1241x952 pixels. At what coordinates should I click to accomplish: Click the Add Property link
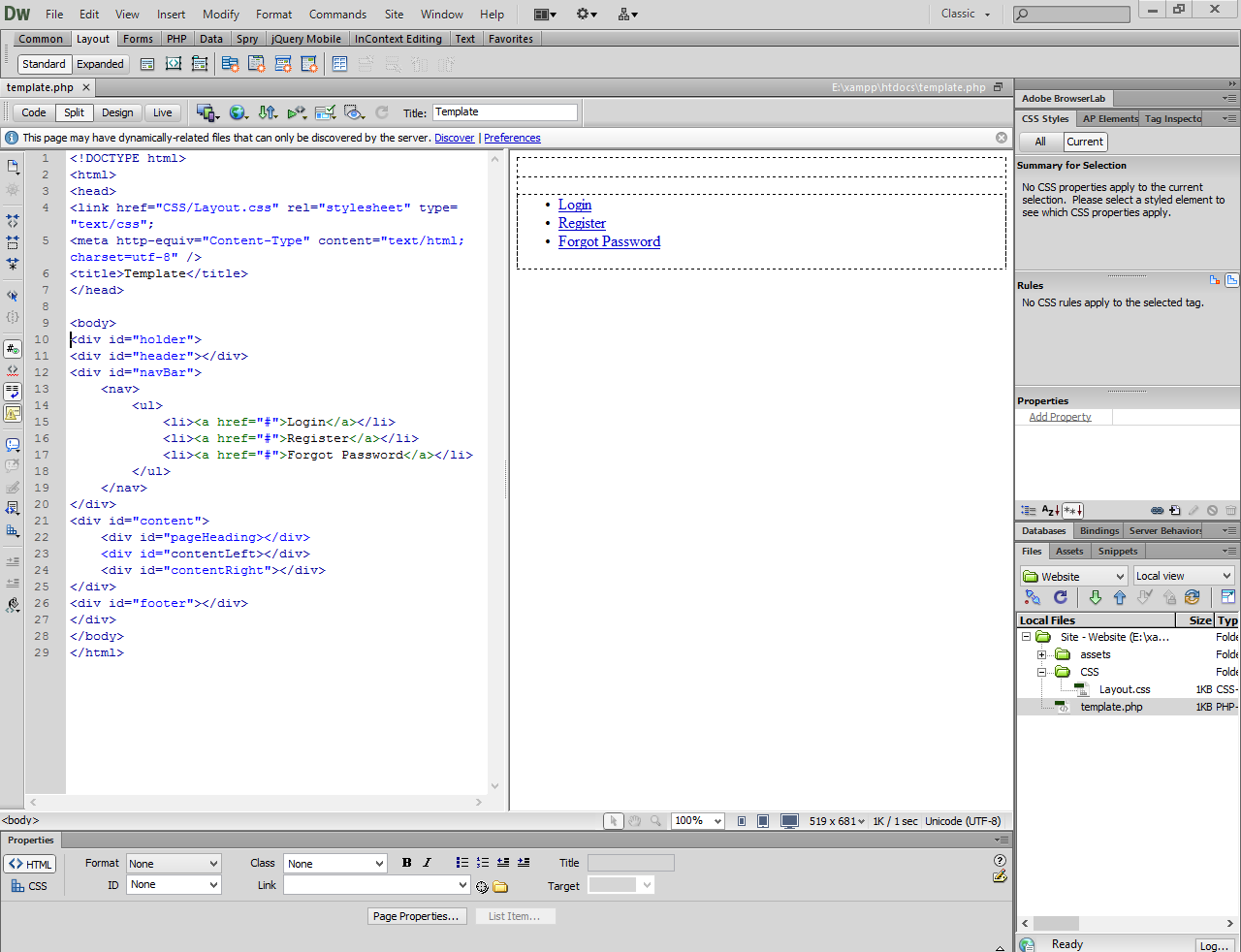[1060, 417]
